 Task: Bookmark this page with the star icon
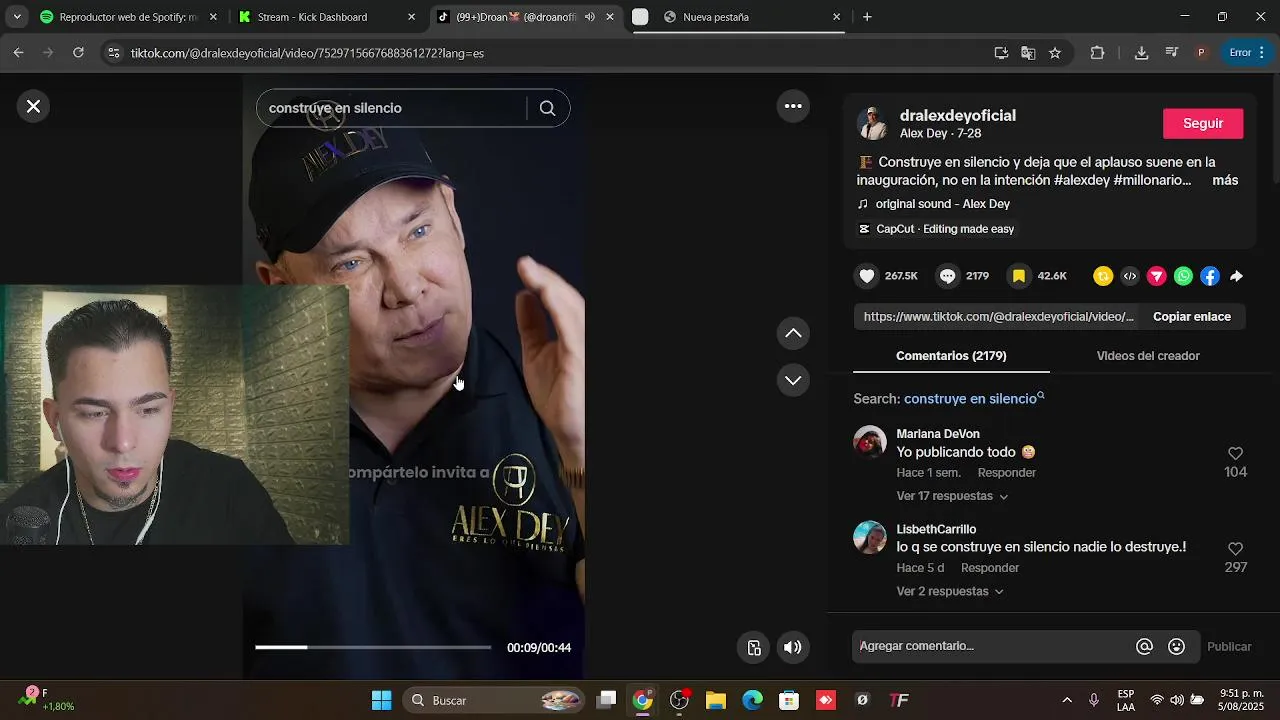coord(1055,53)
